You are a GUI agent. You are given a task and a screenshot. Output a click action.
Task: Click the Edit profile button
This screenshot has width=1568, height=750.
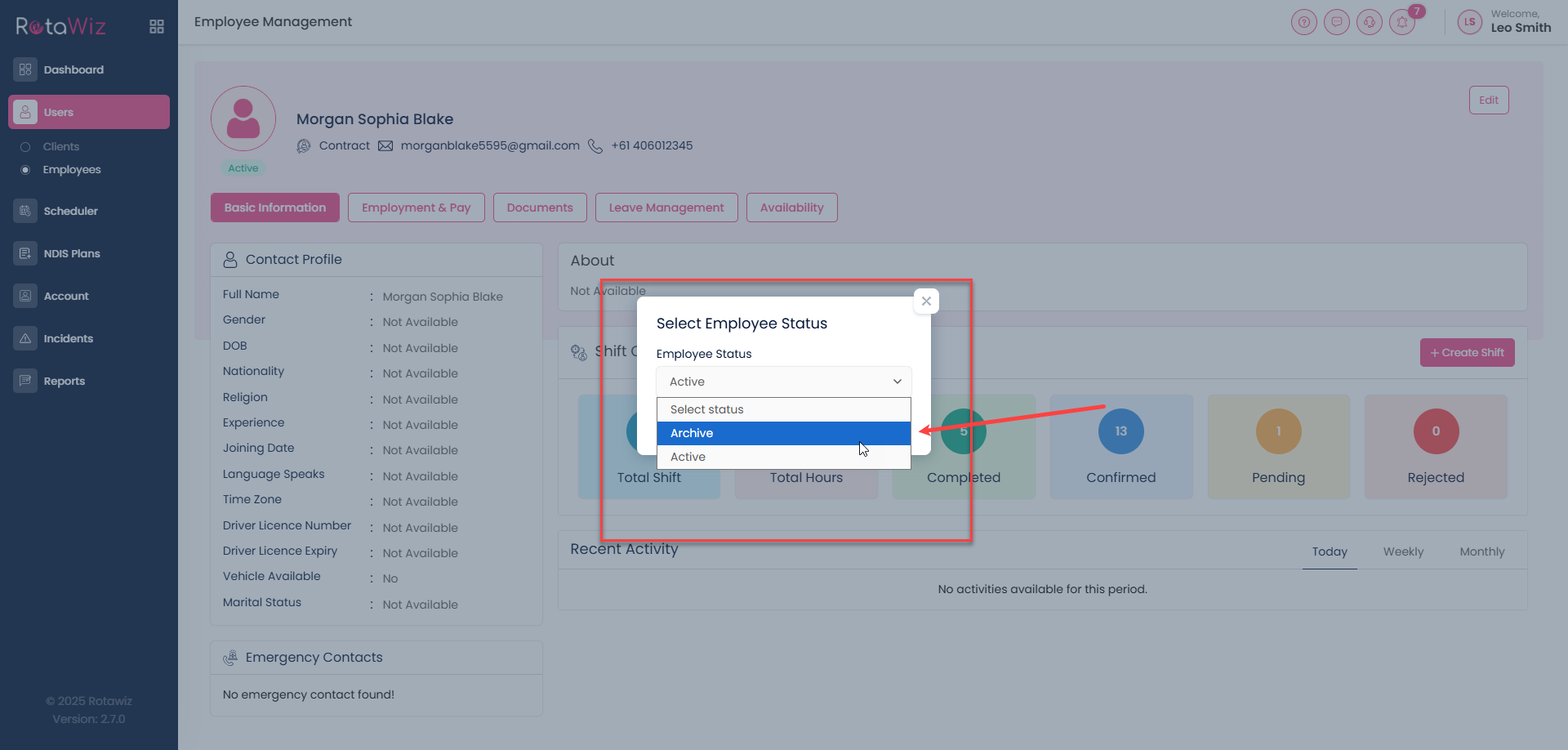pyautogui.click(x=1488, y=100)
